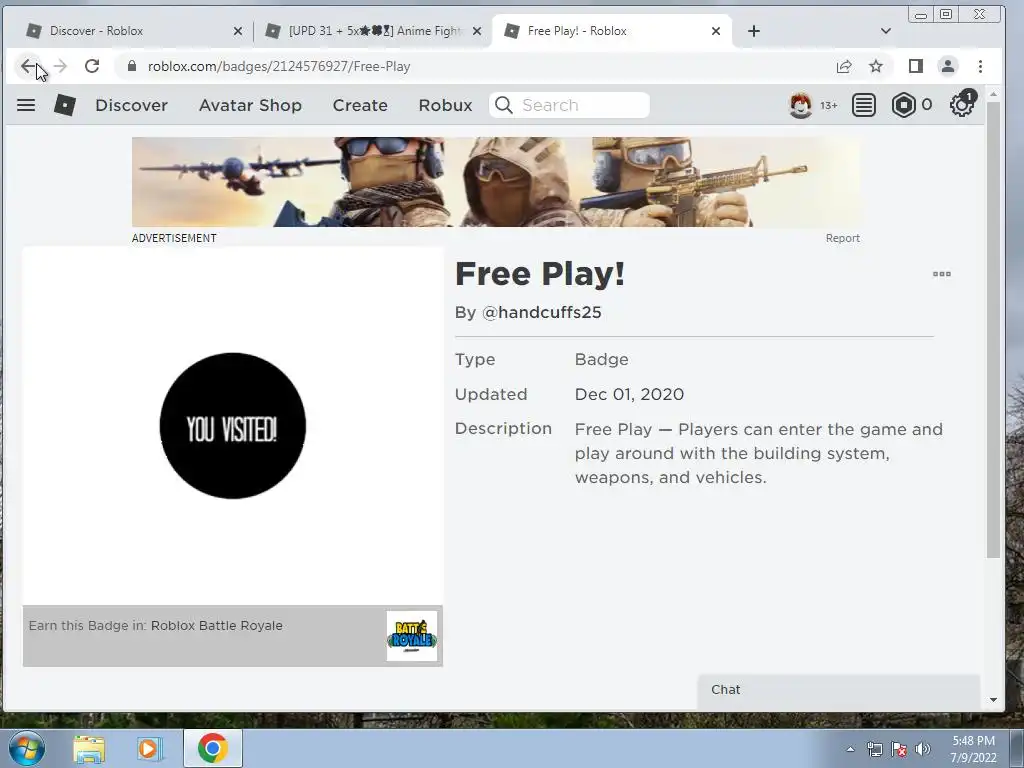Click the Updated date Dec 01, 2020
This screenshot has height=768, width=1024.
629,394
